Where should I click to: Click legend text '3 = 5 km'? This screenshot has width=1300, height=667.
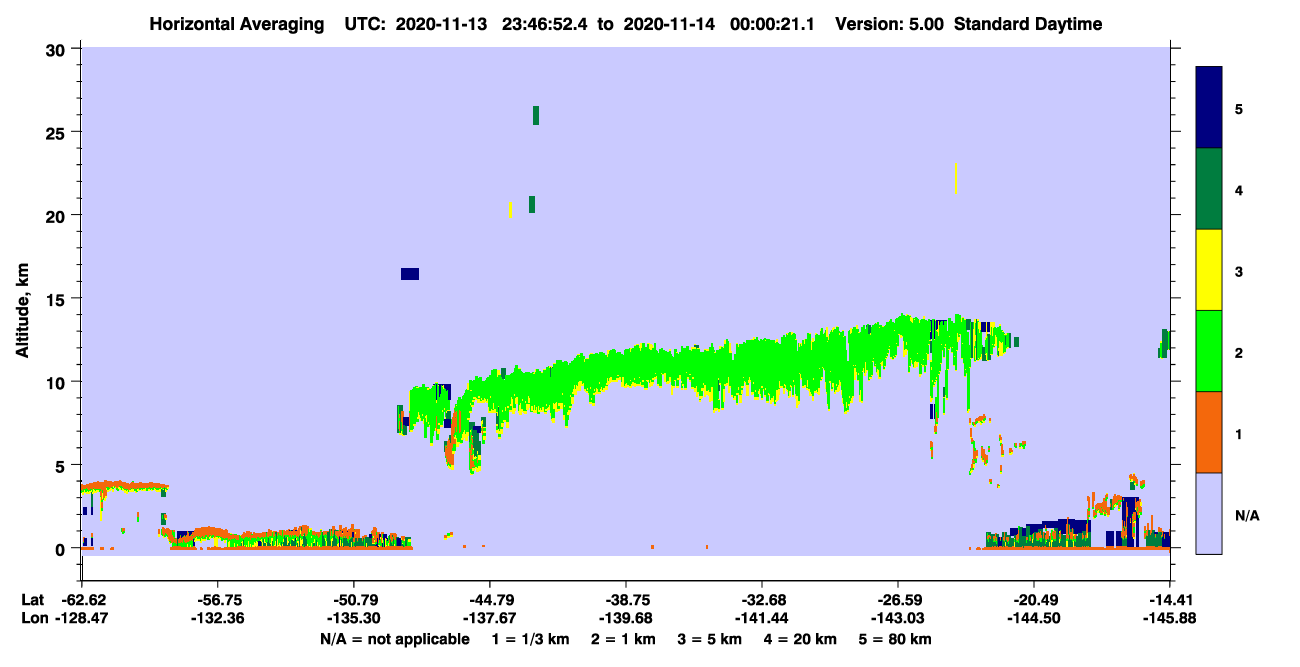(710, 639)
